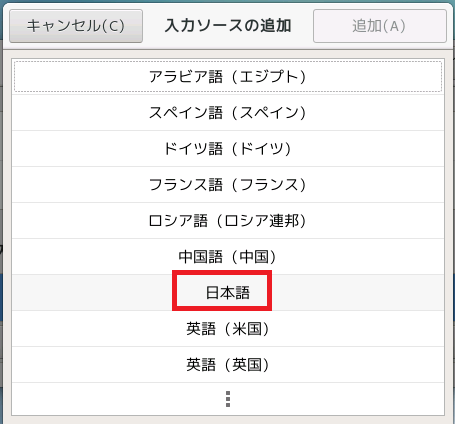Viewport: 455px width, 424px height.
Task: Click the 入力ソースの追加 dialog title
Action: pos(228,26)
